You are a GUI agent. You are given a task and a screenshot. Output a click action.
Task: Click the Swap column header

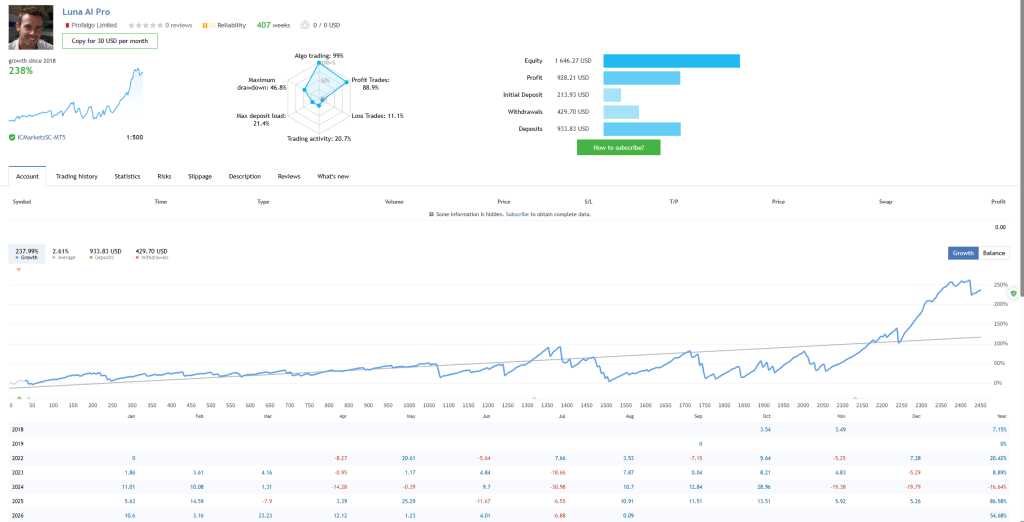point(886,202)
